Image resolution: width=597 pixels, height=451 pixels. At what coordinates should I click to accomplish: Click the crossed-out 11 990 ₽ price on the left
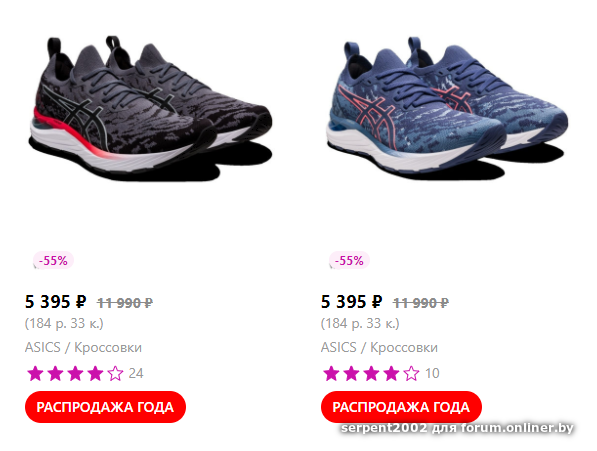click(125, 303)
